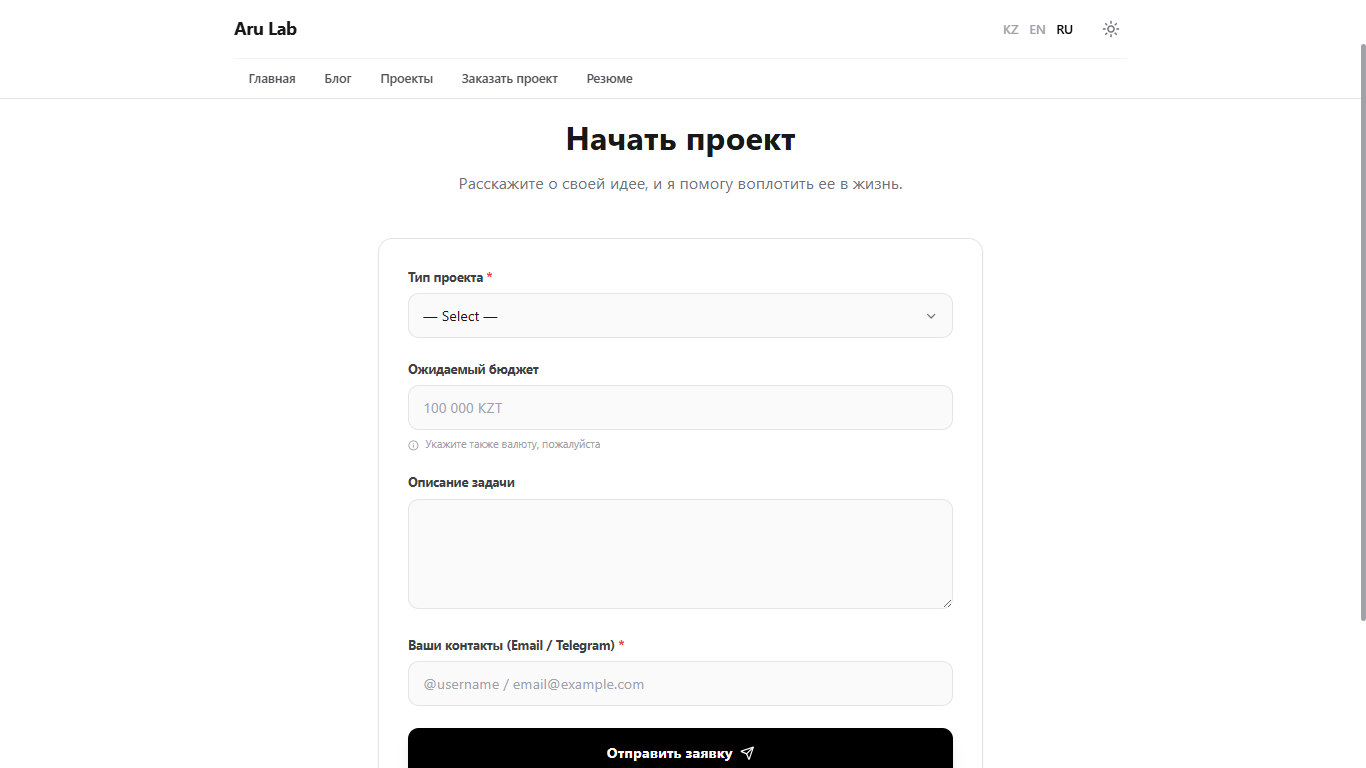Viewport: 1366px width, 768px height.
Task: Focus the "Ожидаемый бюджет" input field
Action: [680, 408]
